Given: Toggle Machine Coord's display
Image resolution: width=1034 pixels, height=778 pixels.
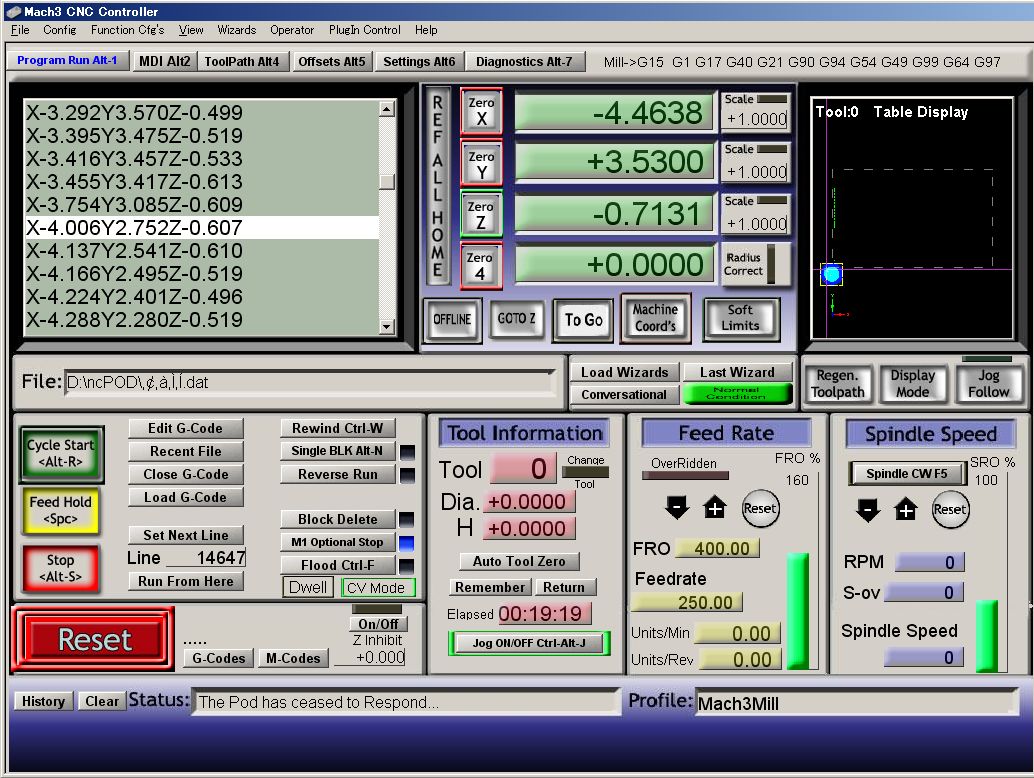Looking at the screenshot, I should (x=655, y=318).
